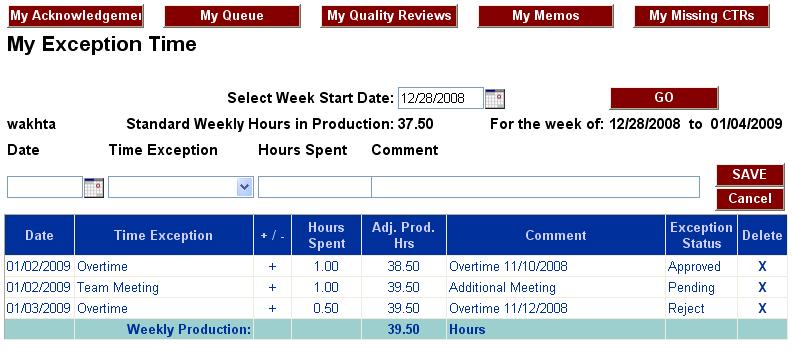Click the wakhta username text
792x362 pixels.
[31, 124]
